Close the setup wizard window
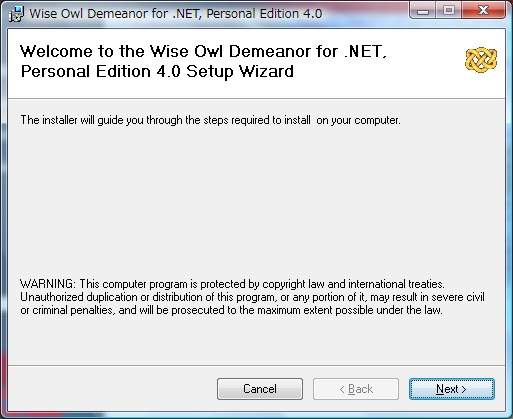 click(x=483, y=11)
